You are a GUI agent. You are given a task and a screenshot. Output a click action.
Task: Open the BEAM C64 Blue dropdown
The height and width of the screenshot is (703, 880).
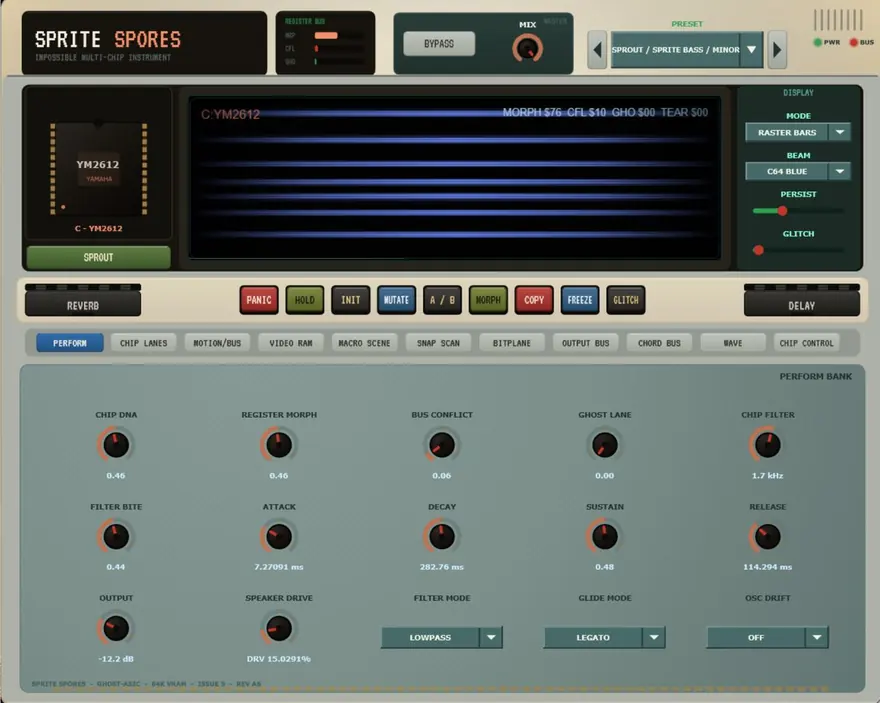(x=798, y=171)
